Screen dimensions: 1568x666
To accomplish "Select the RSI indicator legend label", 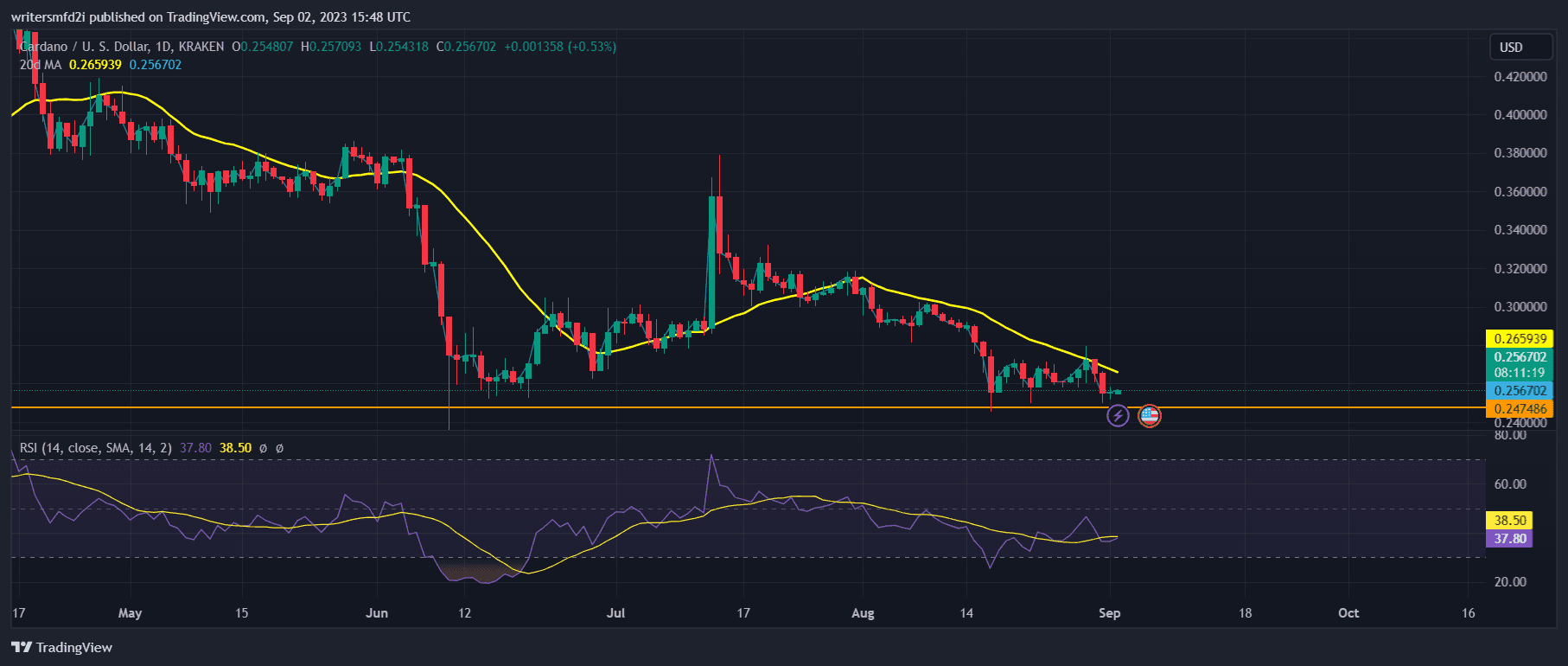I will click(95, 448).
